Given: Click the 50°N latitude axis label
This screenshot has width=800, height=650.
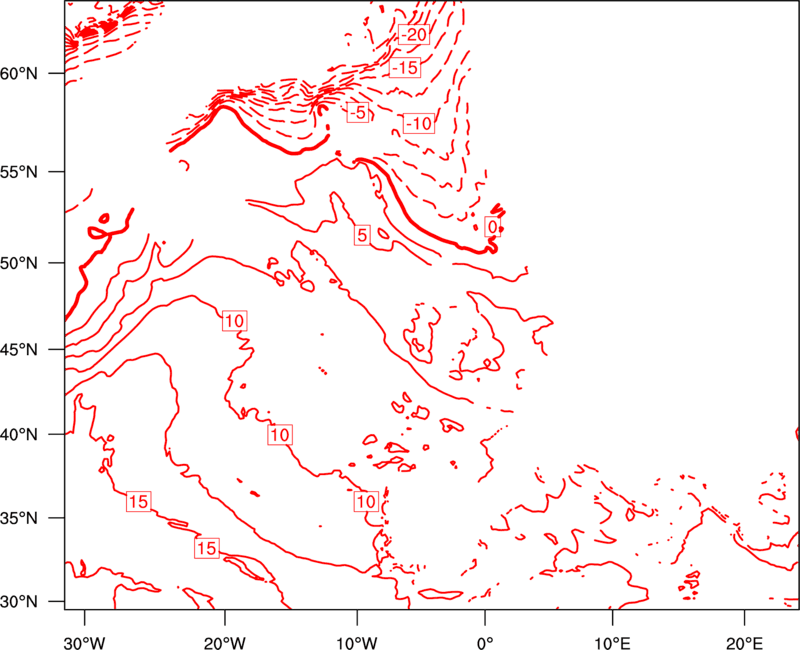Looking at the screenshot, I should (19, 263).
